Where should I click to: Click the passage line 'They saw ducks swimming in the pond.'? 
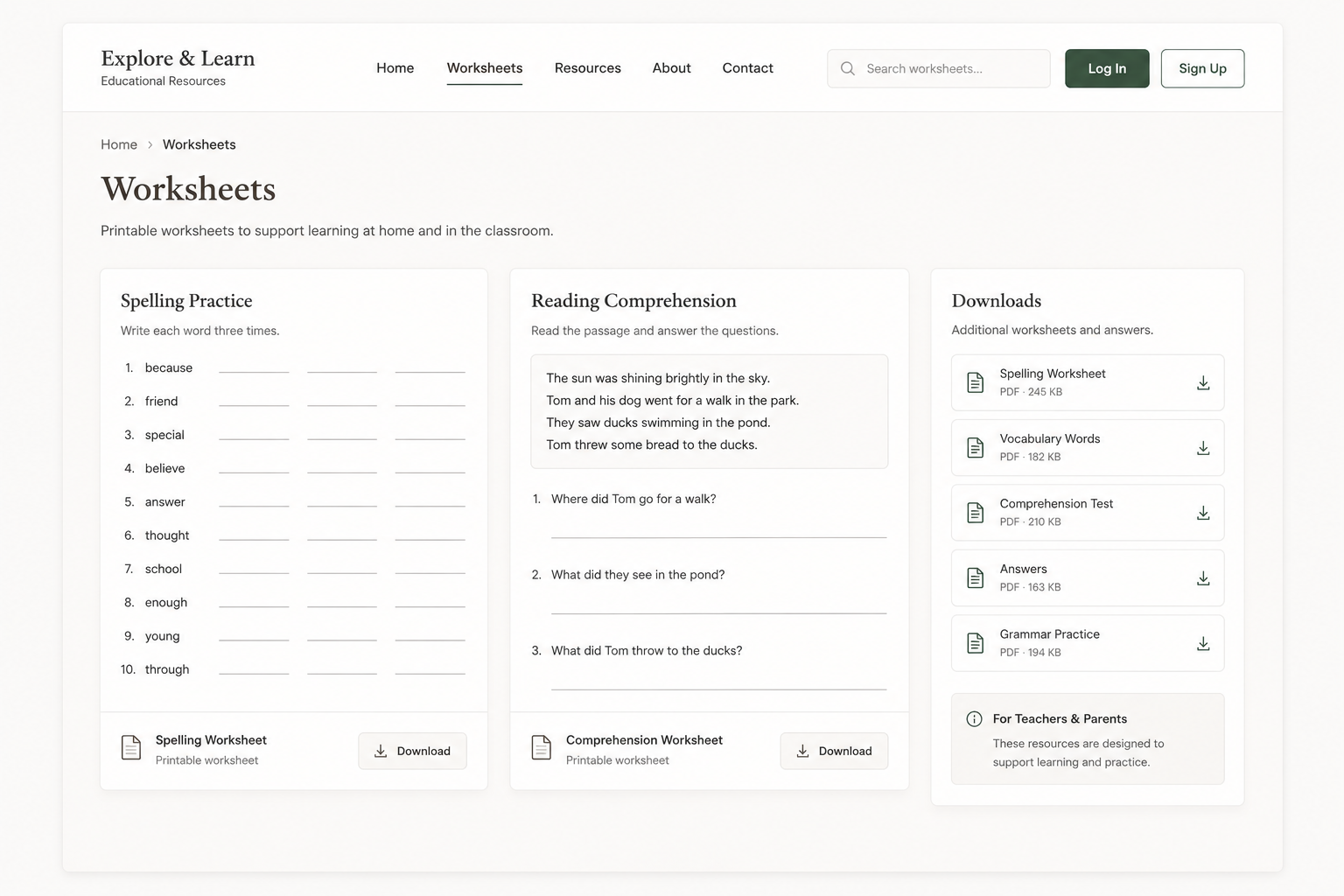pyautogui.click(x=658, y=423)
